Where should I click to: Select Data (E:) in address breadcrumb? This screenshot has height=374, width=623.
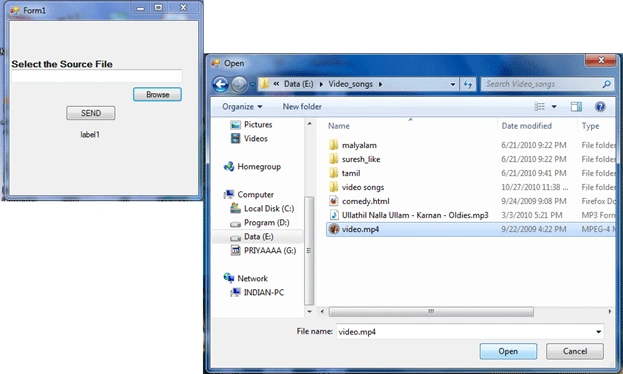click(298, 84)
